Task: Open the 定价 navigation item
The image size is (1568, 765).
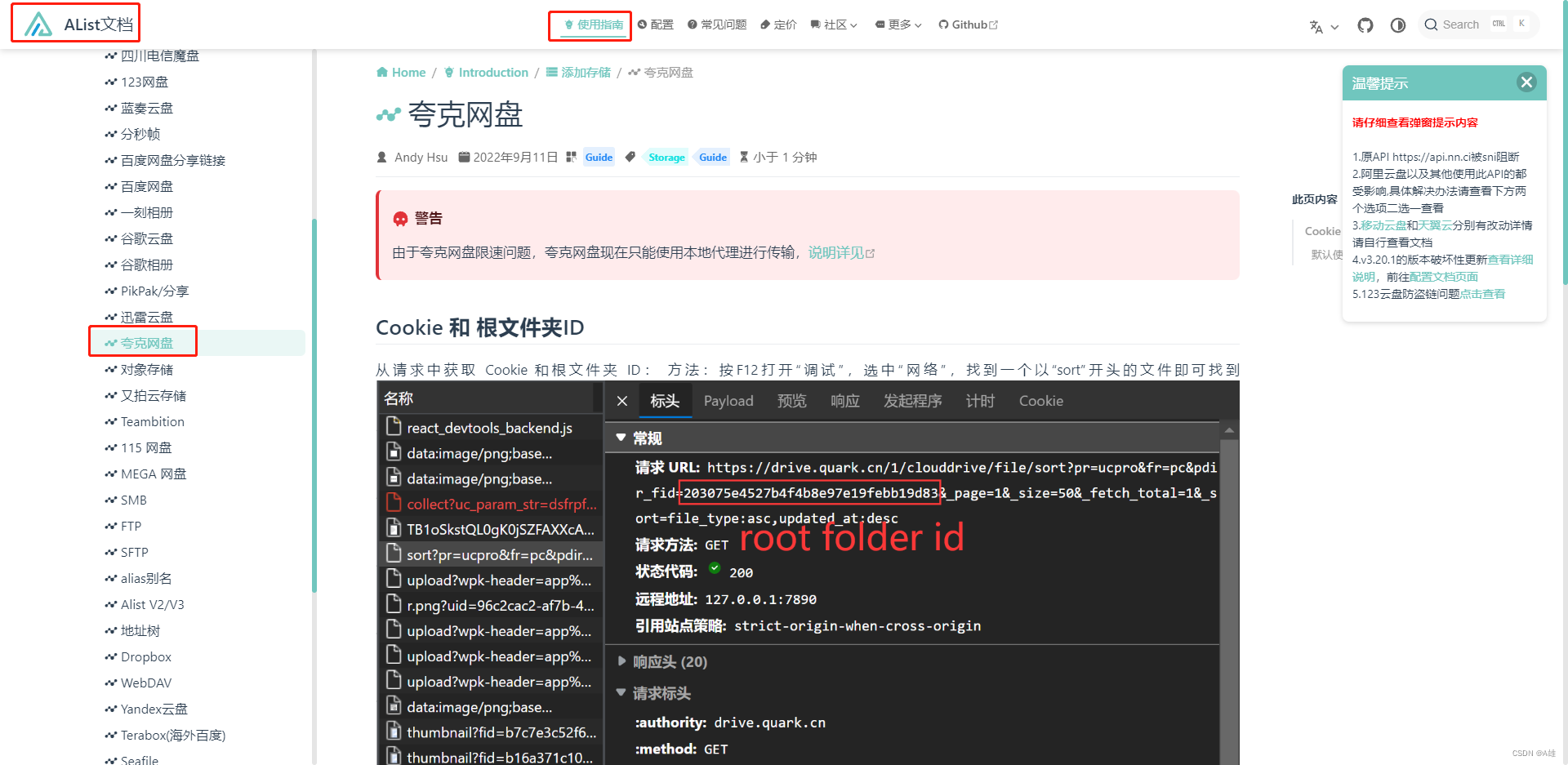Action: click(778, 25)
